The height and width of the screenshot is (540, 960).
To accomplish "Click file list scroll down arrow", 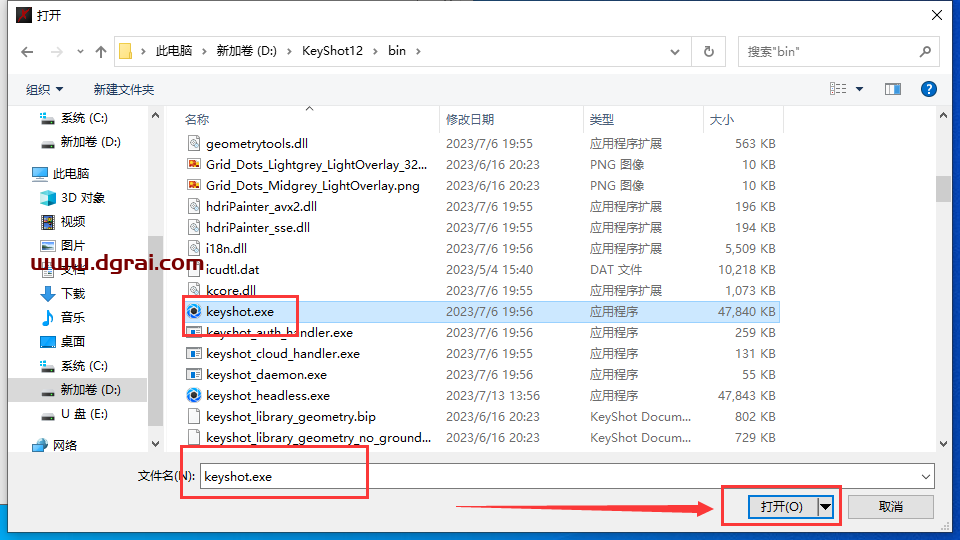I will point(943,444).
